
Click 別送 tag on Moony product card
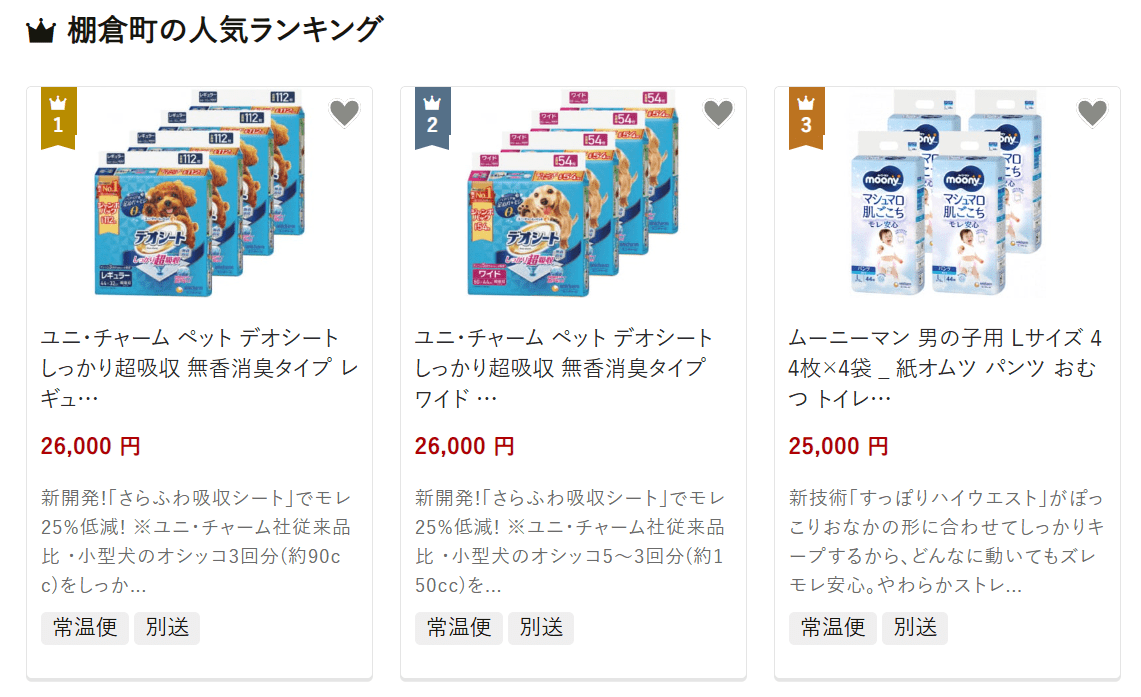915,628
